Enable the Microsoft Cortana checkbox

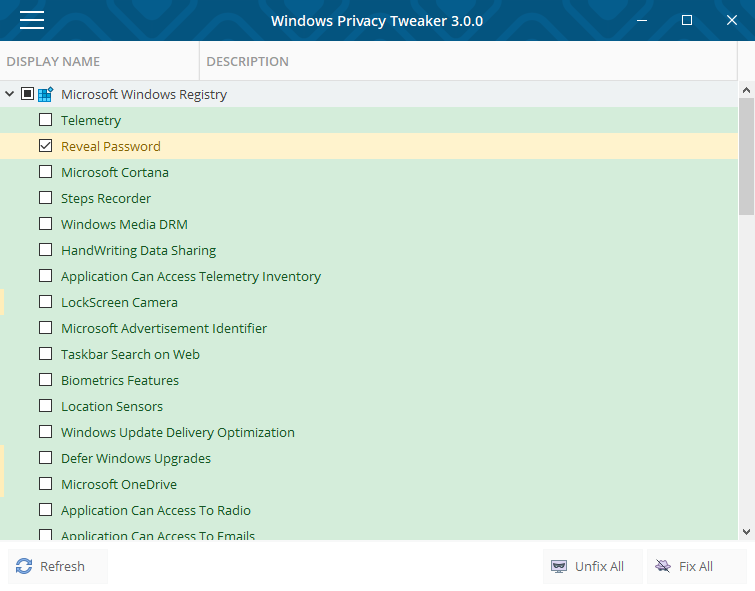tap(45, 172)
